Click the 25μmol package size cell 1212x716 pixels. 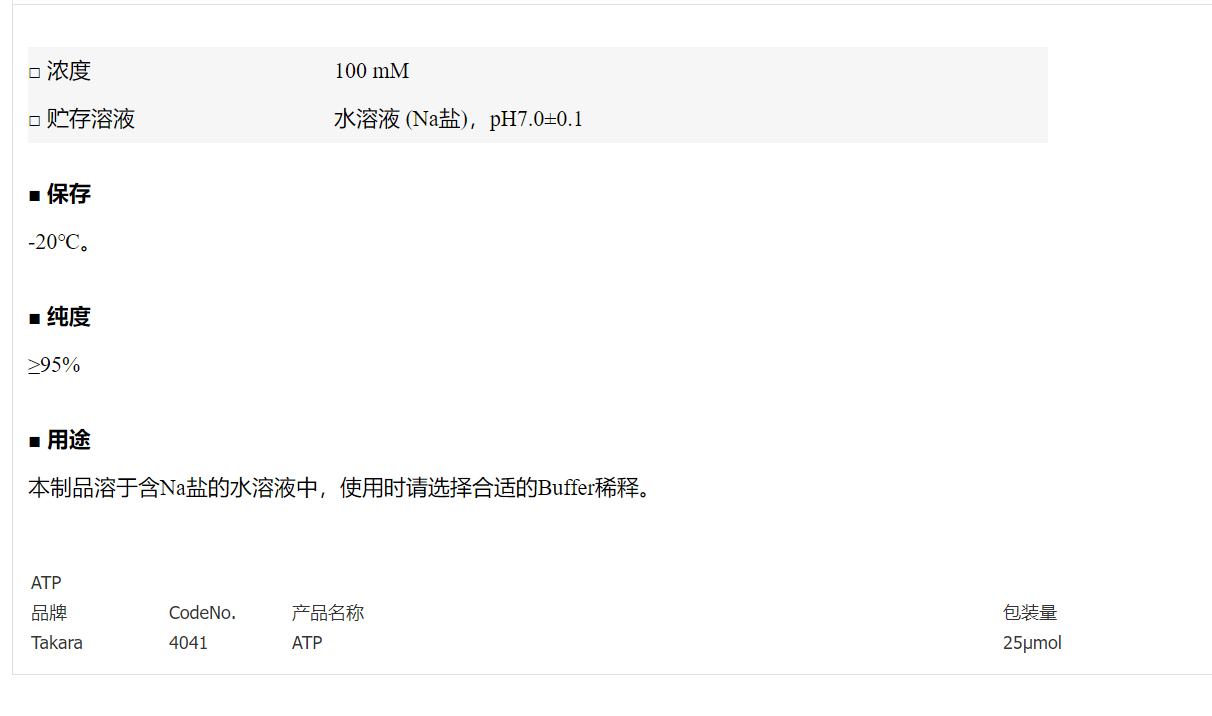[x=1032, y=643]
